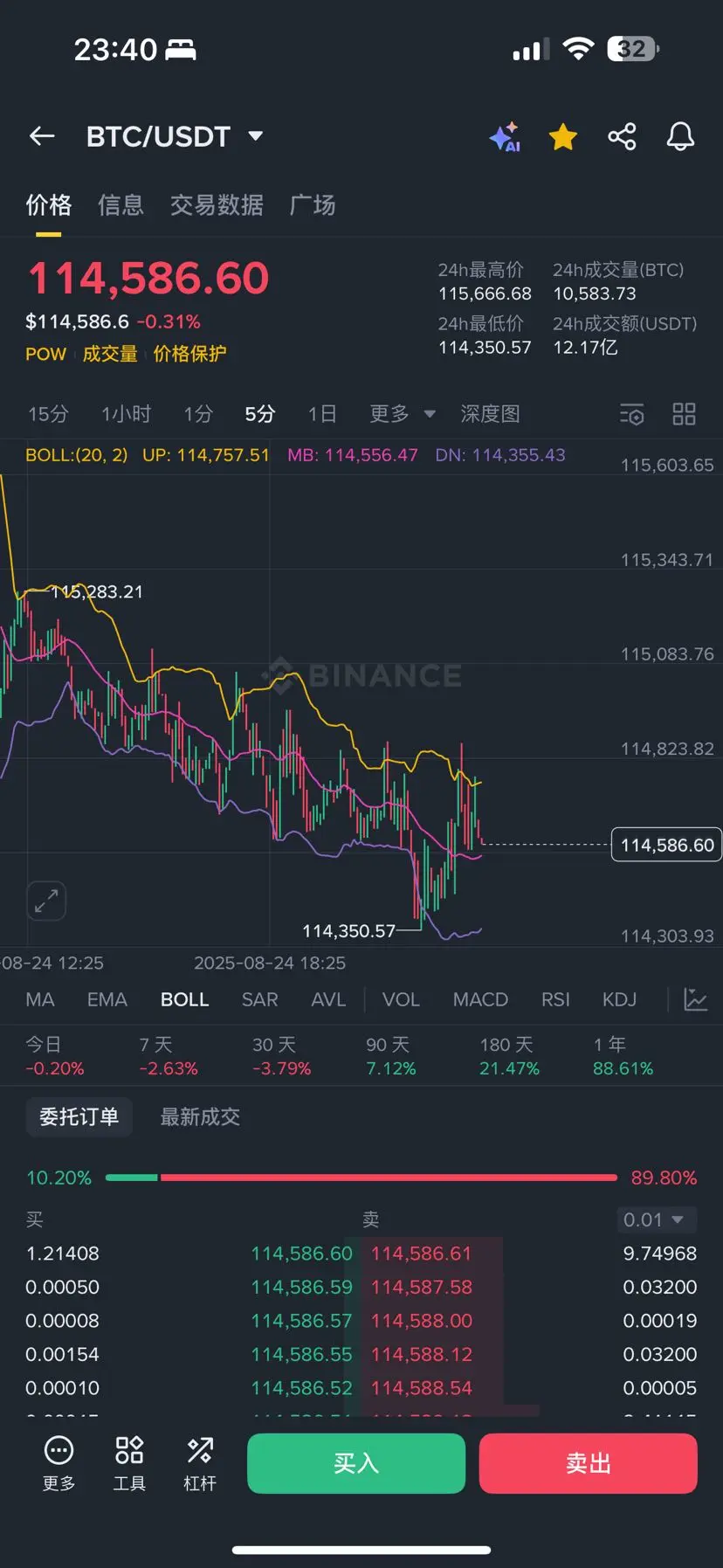Image resolution: width=723 pixels, height=1568 pixels.
Task: Enable the AVL indicator
Action: pyautogui.click(x=328, y=999)
